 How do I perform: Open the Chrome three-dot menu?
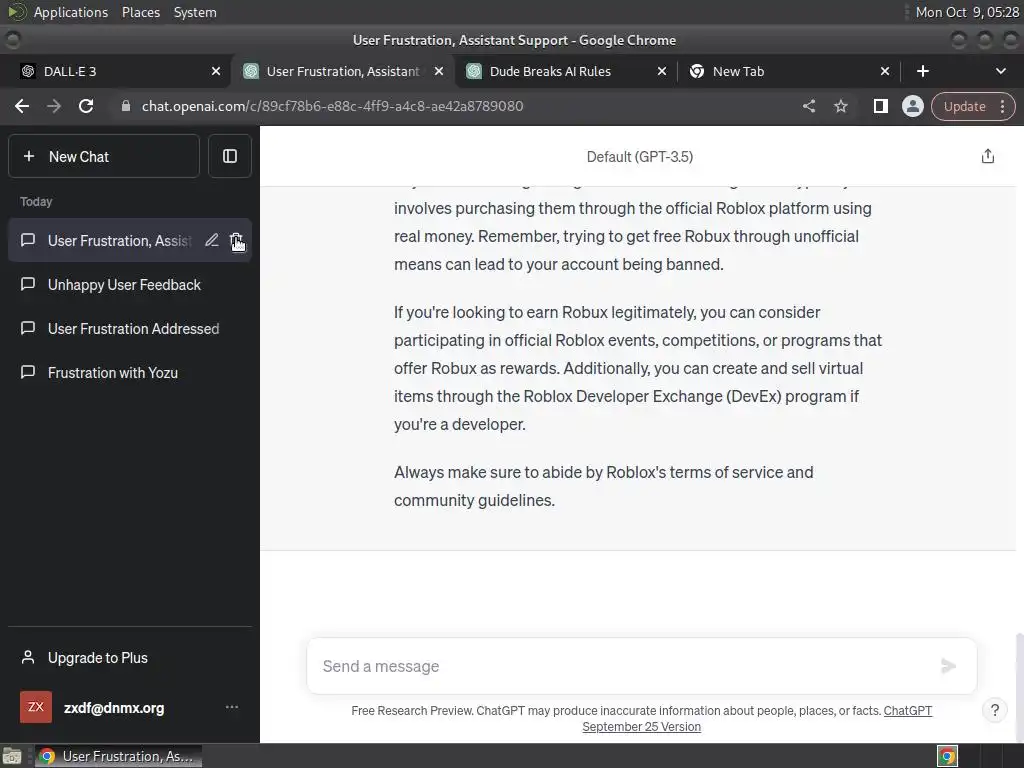pos(1003,106)
